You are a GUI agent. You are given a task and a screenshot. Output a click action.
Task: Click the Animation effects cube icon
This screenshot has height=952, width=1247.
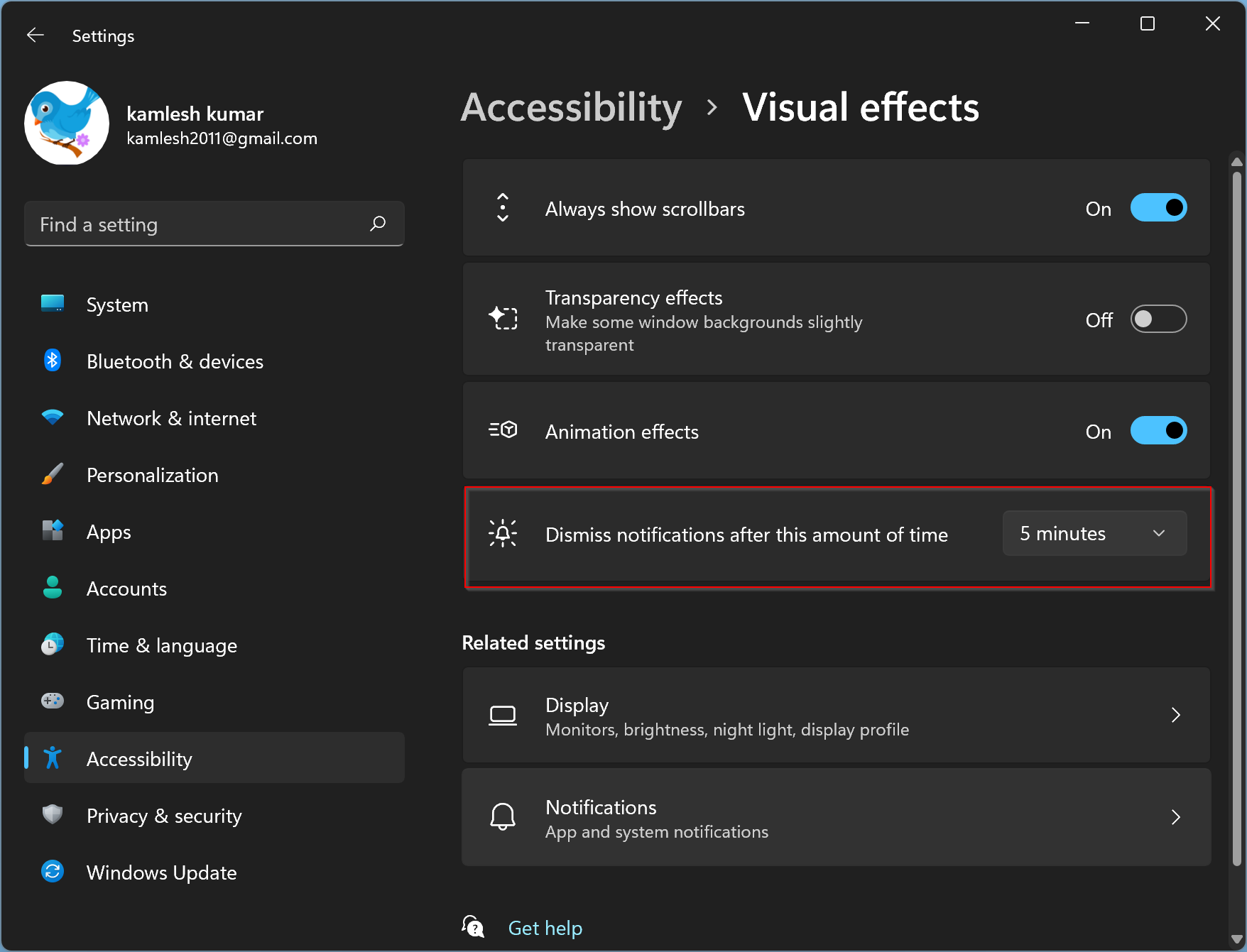click(503, 430)
